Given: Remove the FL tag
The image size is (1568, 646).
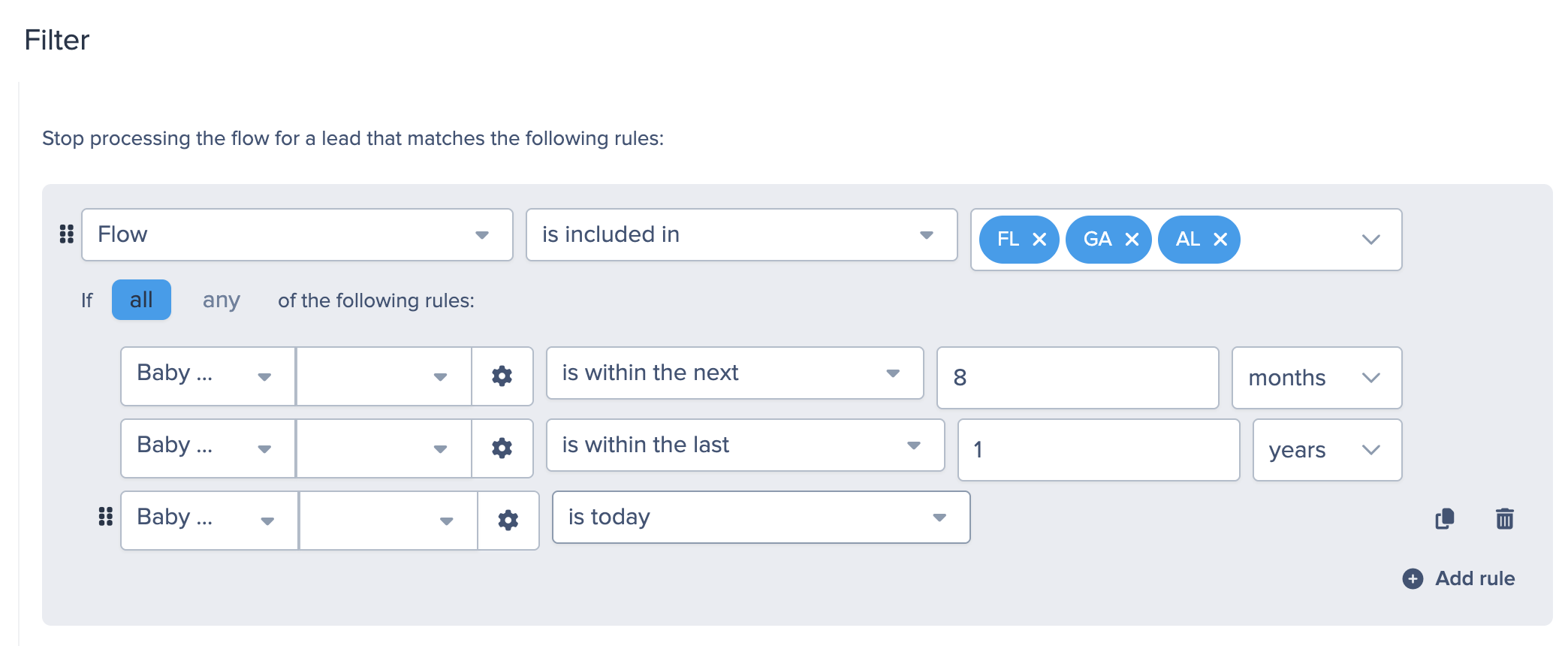Looking at the screenshot, I should [1039, 239].
